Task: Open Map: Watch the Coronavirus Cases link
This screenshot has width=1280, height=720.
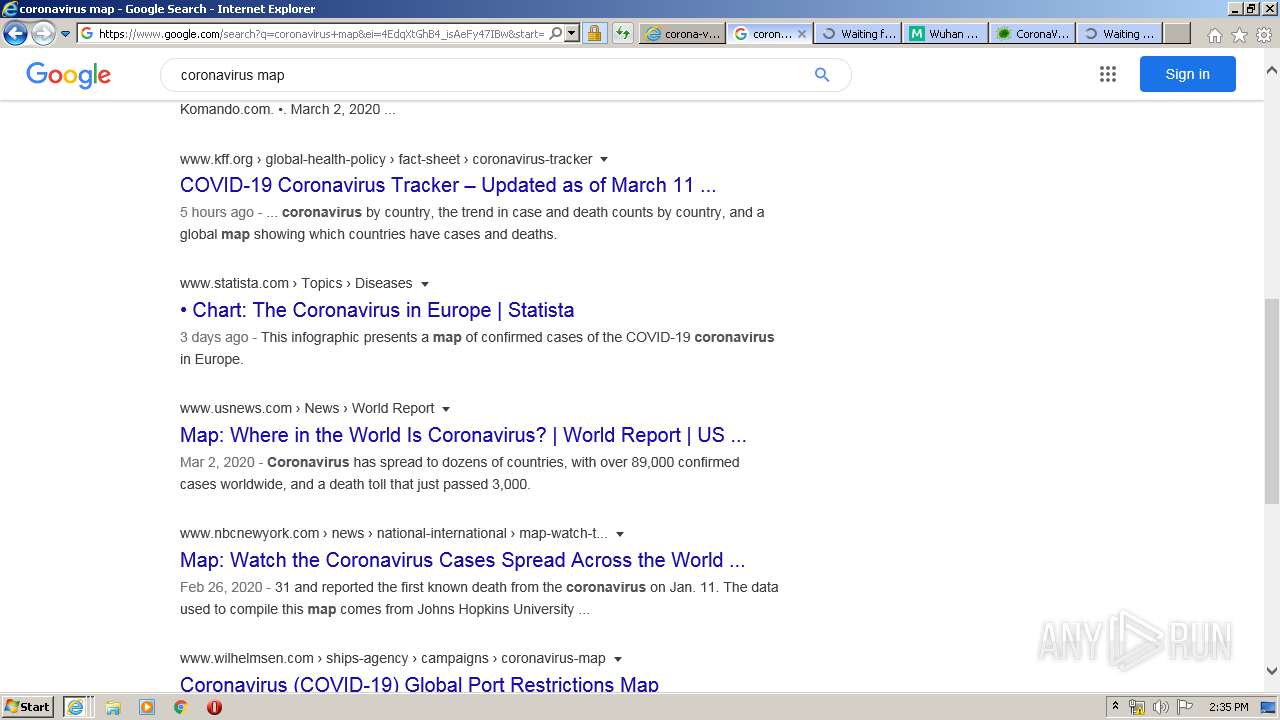Action: click(x=462, y=560)
